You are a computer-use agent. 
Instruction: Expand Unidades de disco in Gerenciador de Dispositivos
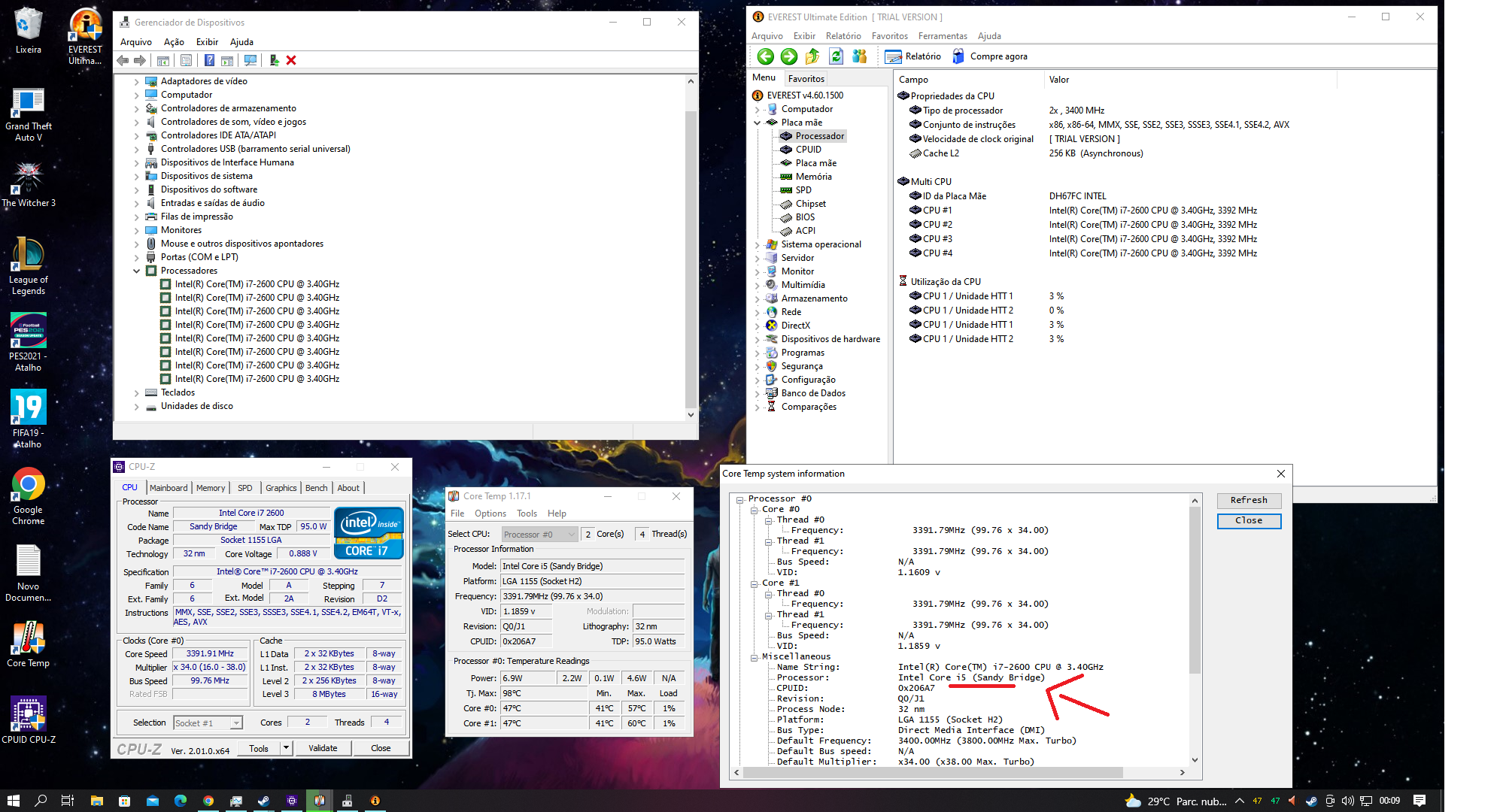[136, 406]
